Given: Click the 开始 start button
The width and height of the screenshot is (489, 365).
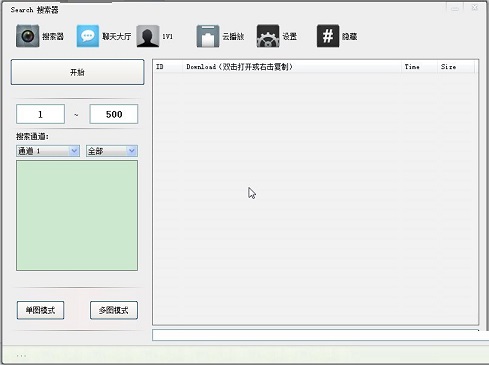Looking at the screenshot, I should coord(77,72).
